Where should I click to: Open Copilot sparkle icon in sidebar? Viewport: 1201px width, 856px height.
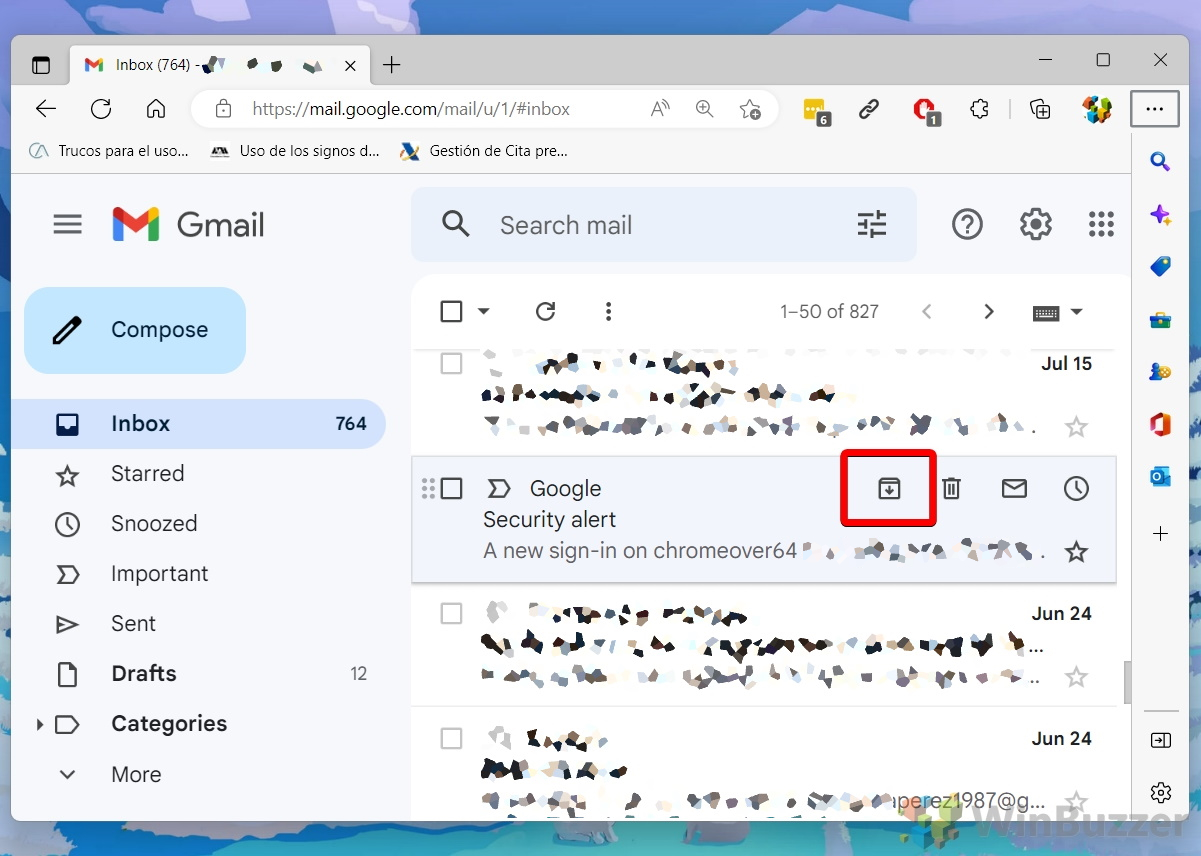pos(1160,214)
